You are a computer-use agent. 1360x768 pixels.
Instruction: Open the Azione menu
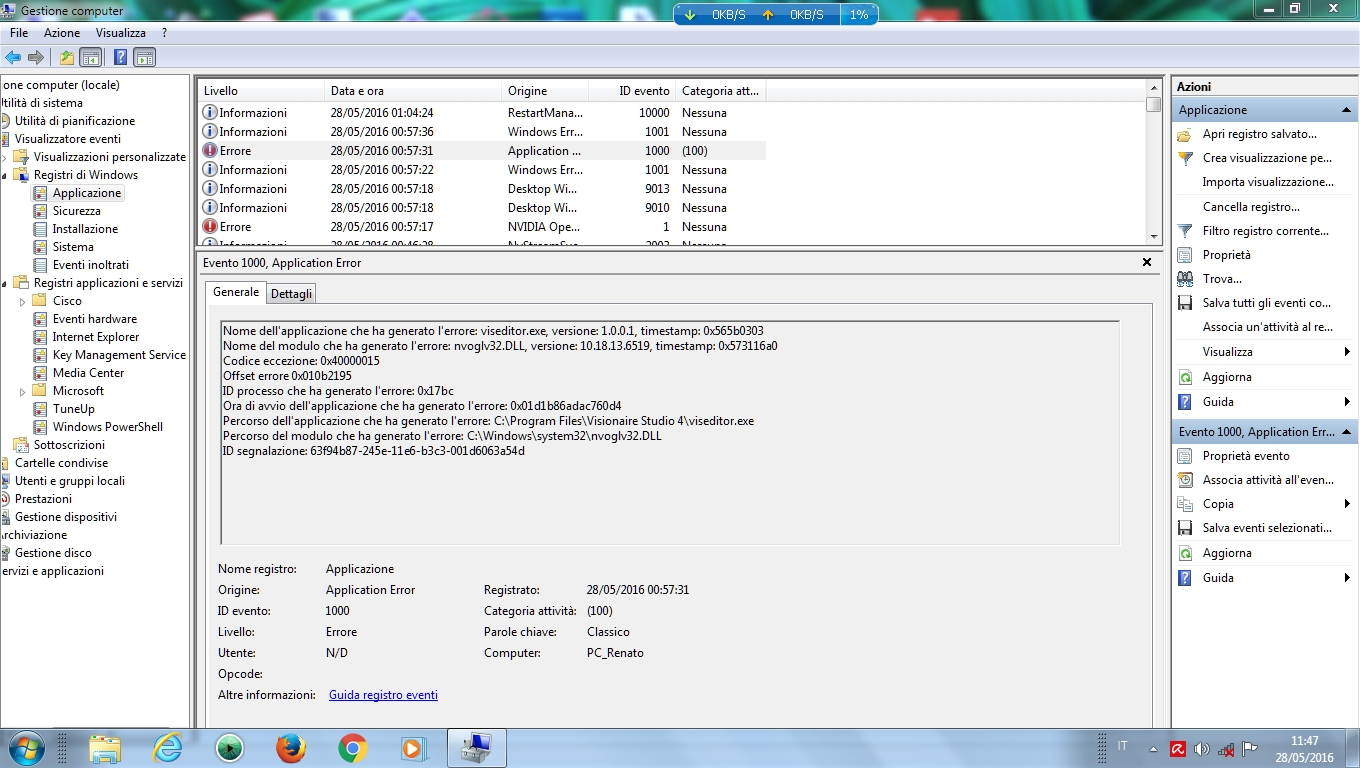pyautogui.click(x=62, y=33)
